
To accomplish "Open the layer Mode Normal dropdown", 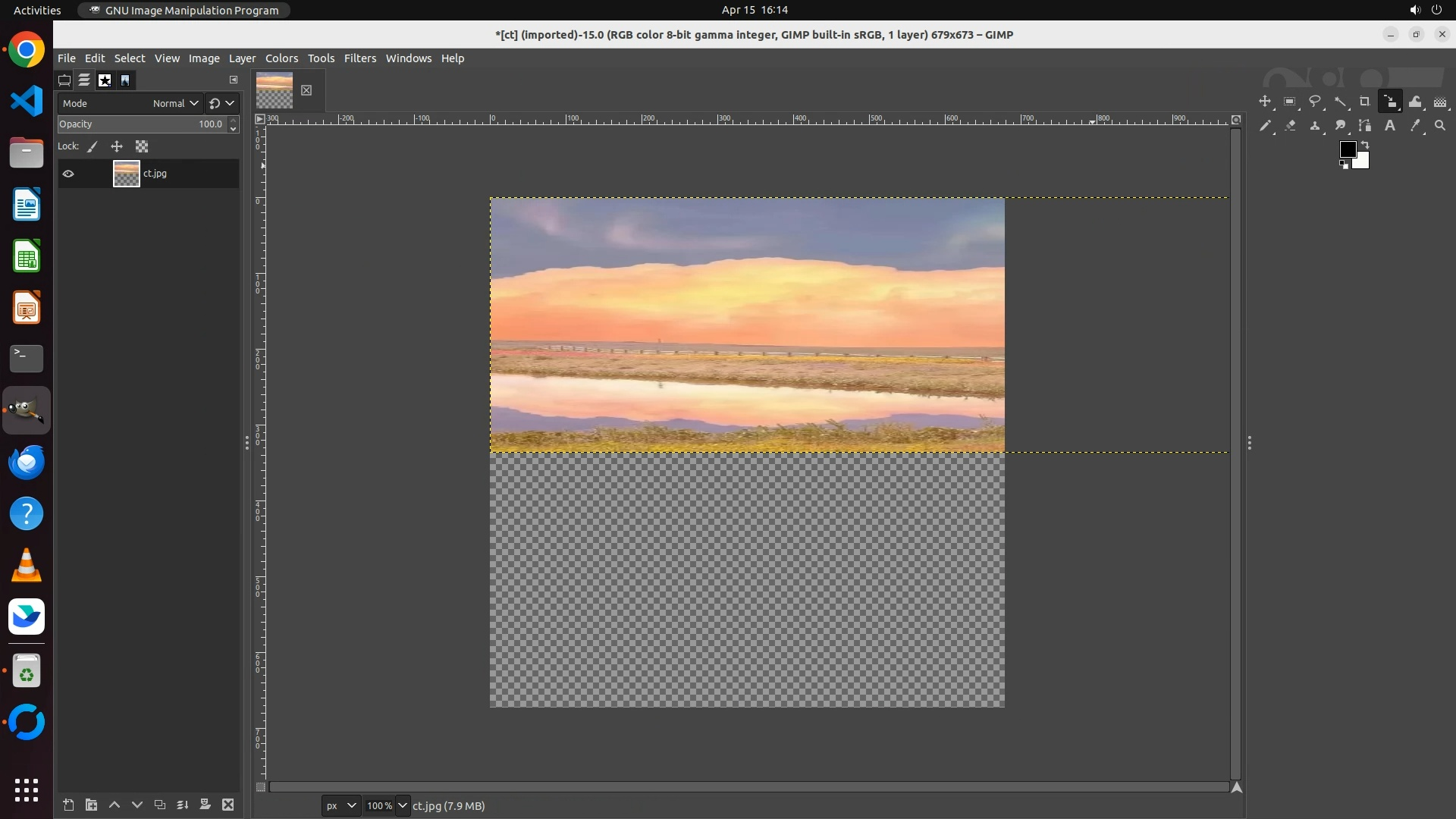I will [x=174, y=103].
